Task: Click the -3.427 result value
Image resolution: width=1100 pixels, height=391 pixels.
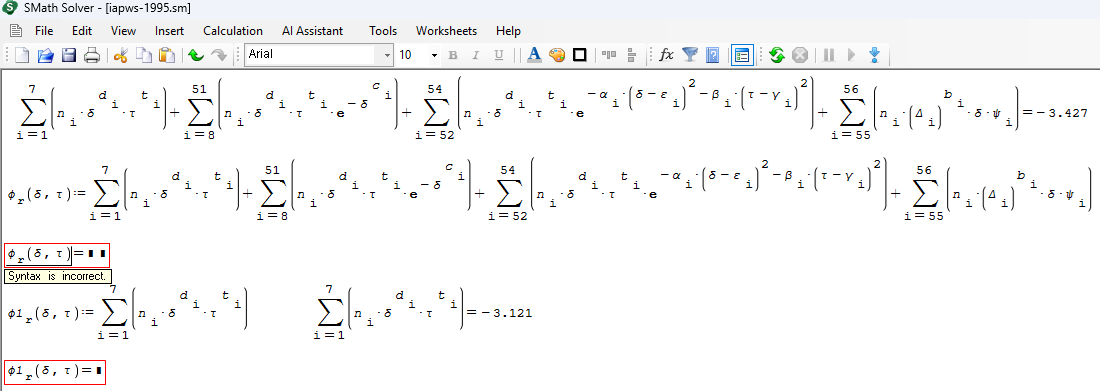Action: tap(1061, 112)
